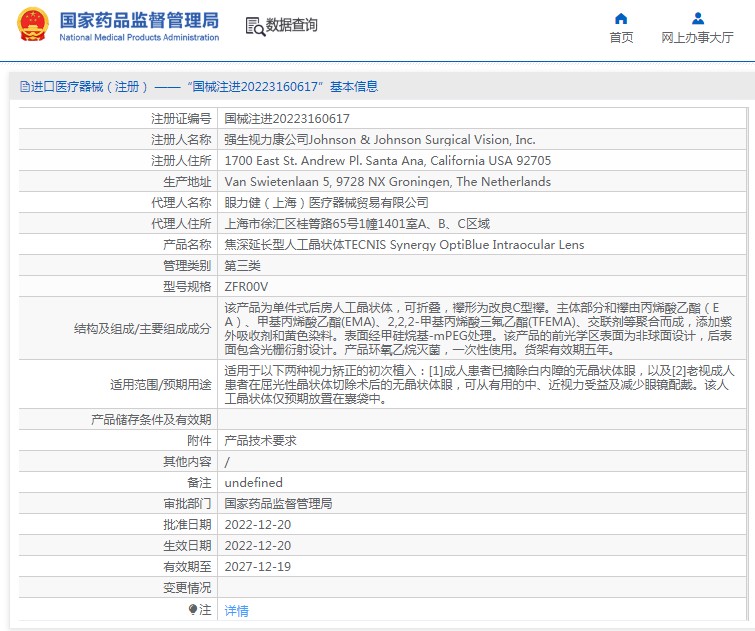Select remarks value undefined
The width and height of the screenshot is (755, 631).
tap(254, 483)
